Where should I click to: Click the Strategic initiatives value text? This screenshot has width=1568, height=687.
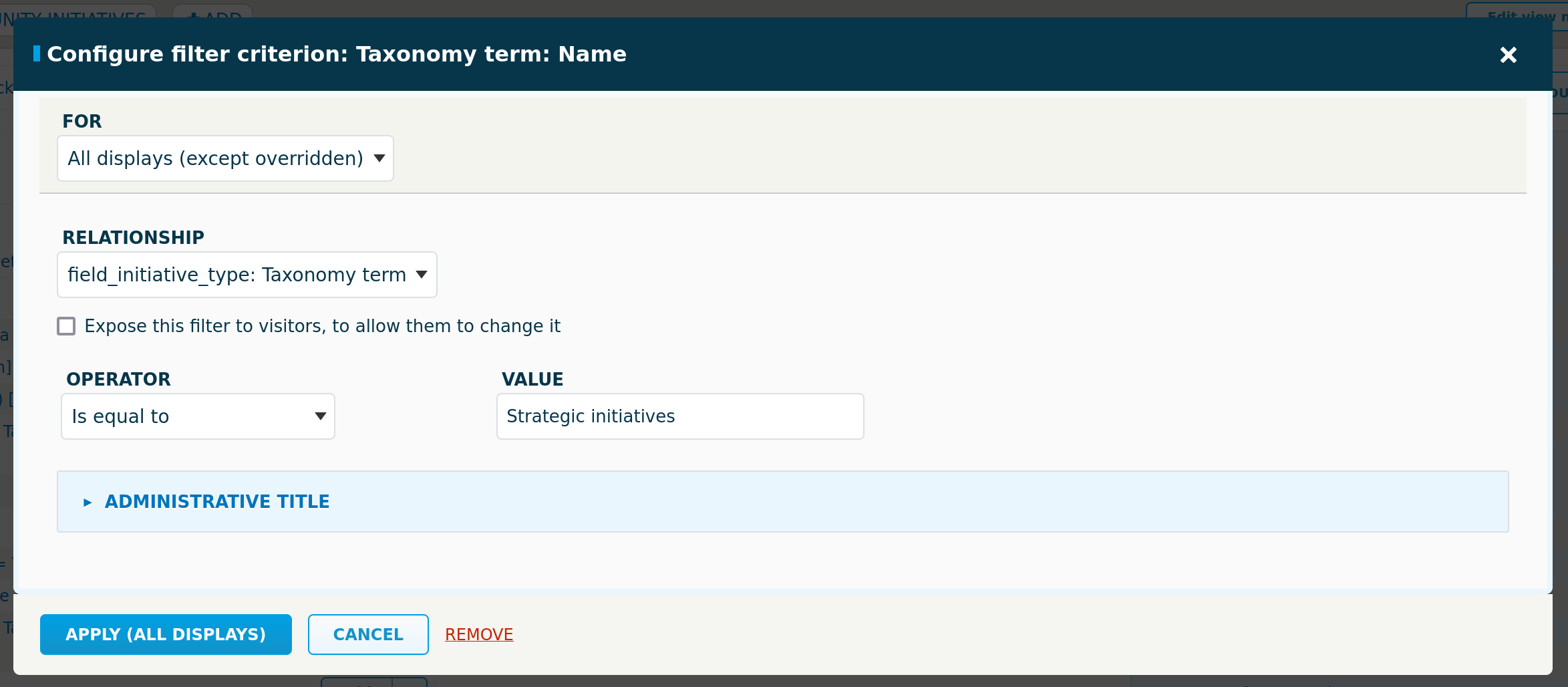tap(591, 416)
